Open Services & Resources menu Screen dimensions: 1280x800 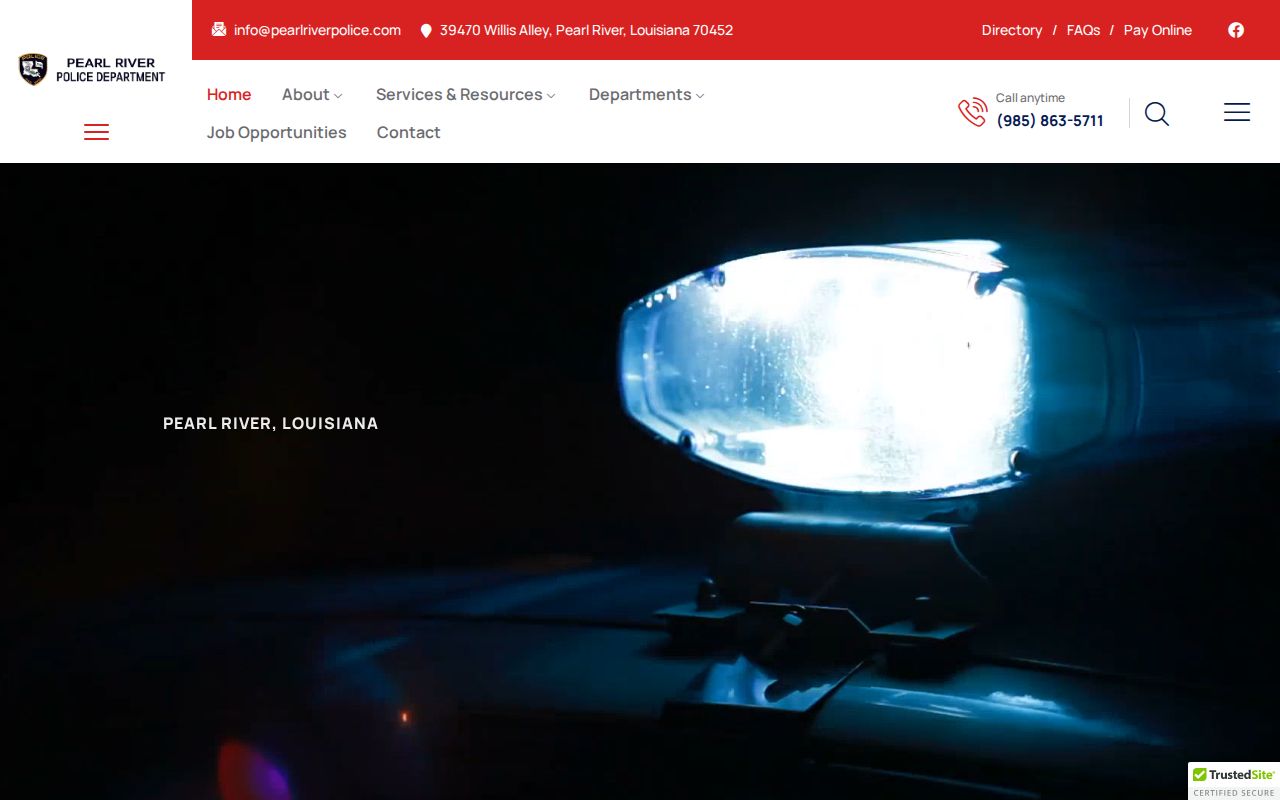(x=459, y=94)
